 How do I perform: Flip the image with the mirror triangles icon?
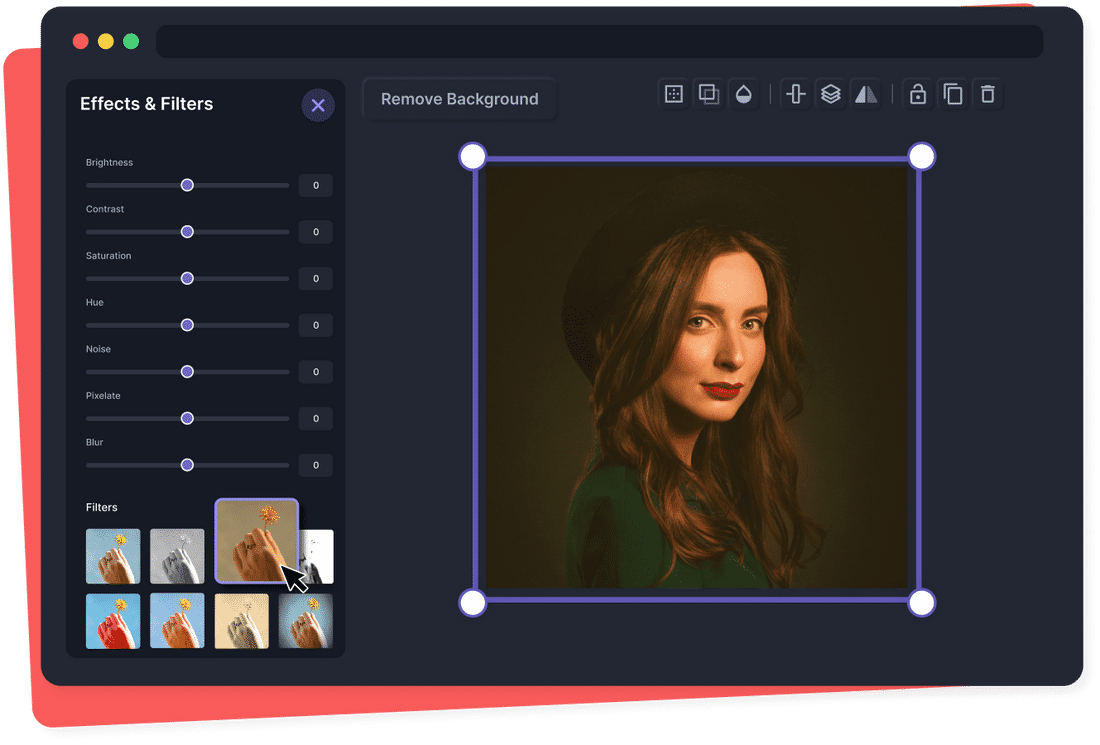(866, 94)
